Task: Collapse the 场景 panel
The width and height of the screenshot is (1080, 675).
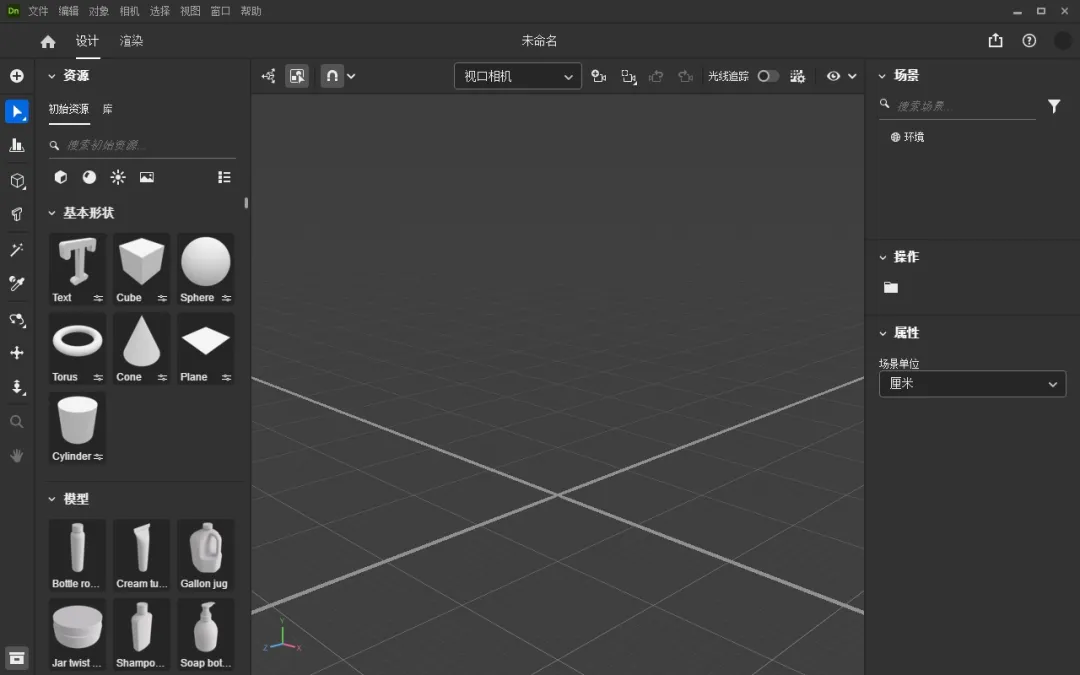Action: coord(882,76)
